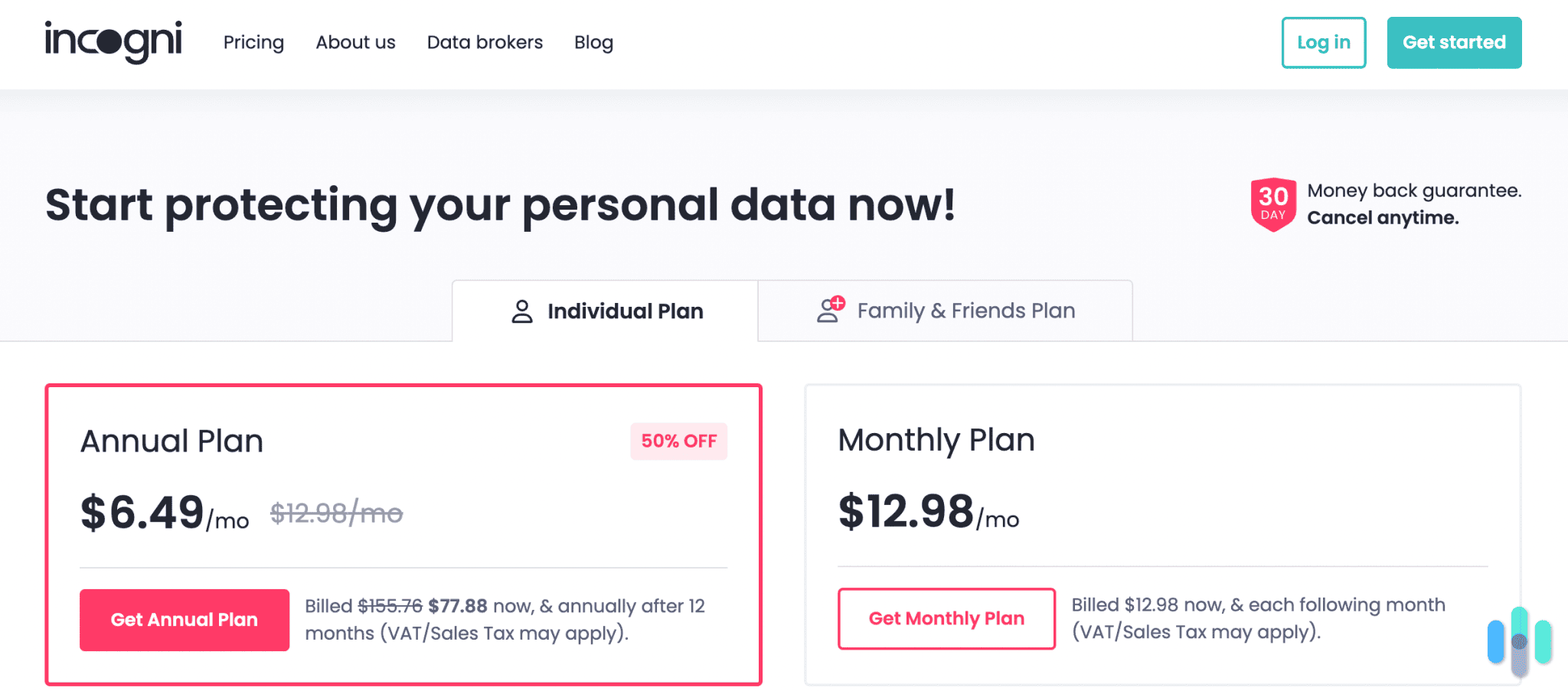Click Get Annual Plan button

coord(185,620)
